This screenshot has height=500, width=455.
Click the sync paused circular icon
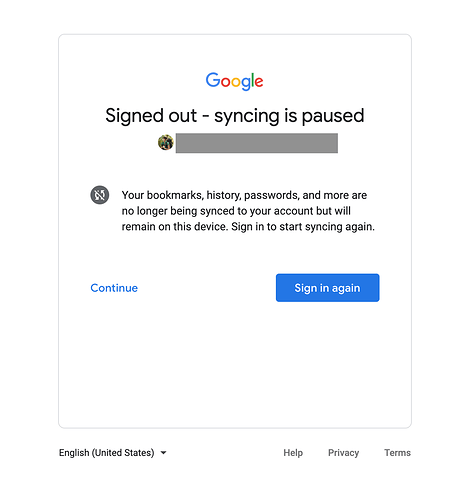point(100,195)
